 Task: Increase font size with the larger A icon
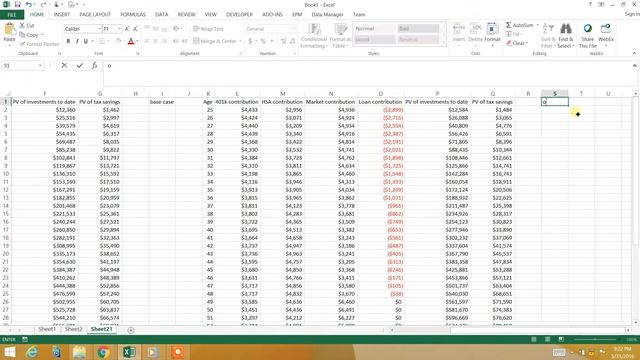coord(127,29)
